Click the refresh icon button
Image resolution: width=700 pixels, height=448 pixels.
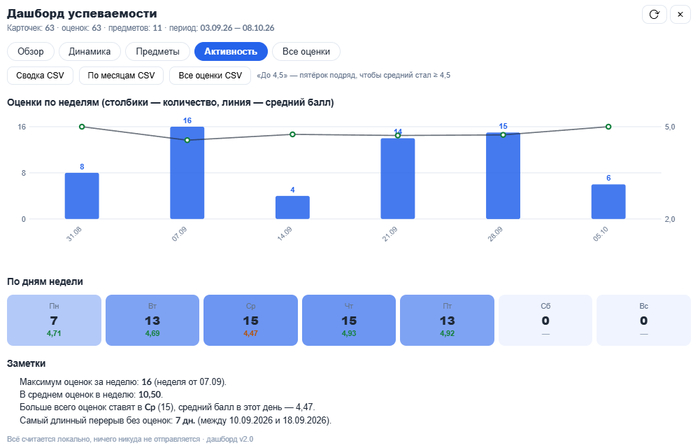point(654,15)
